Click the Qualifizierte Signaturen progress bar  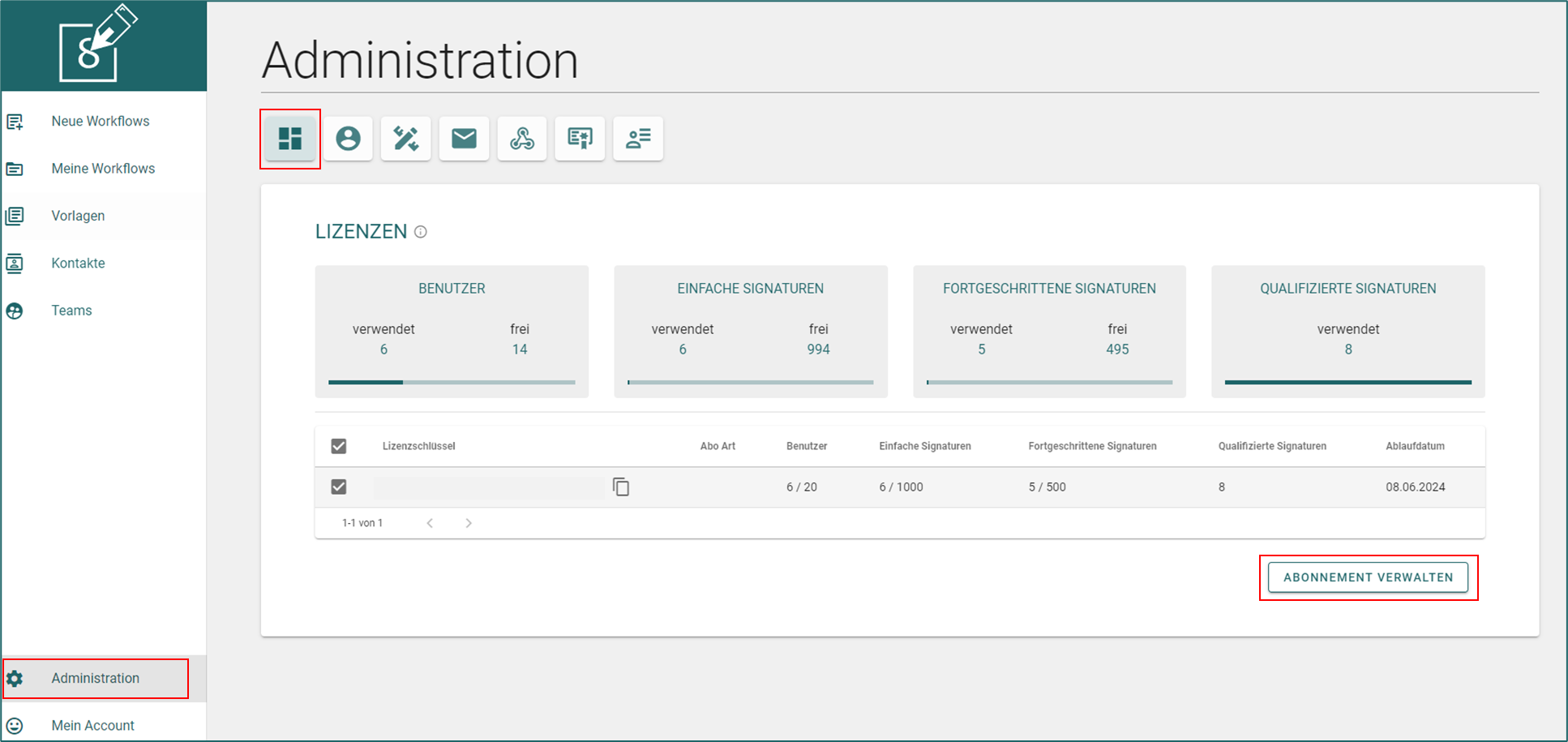pos(1348,382)
